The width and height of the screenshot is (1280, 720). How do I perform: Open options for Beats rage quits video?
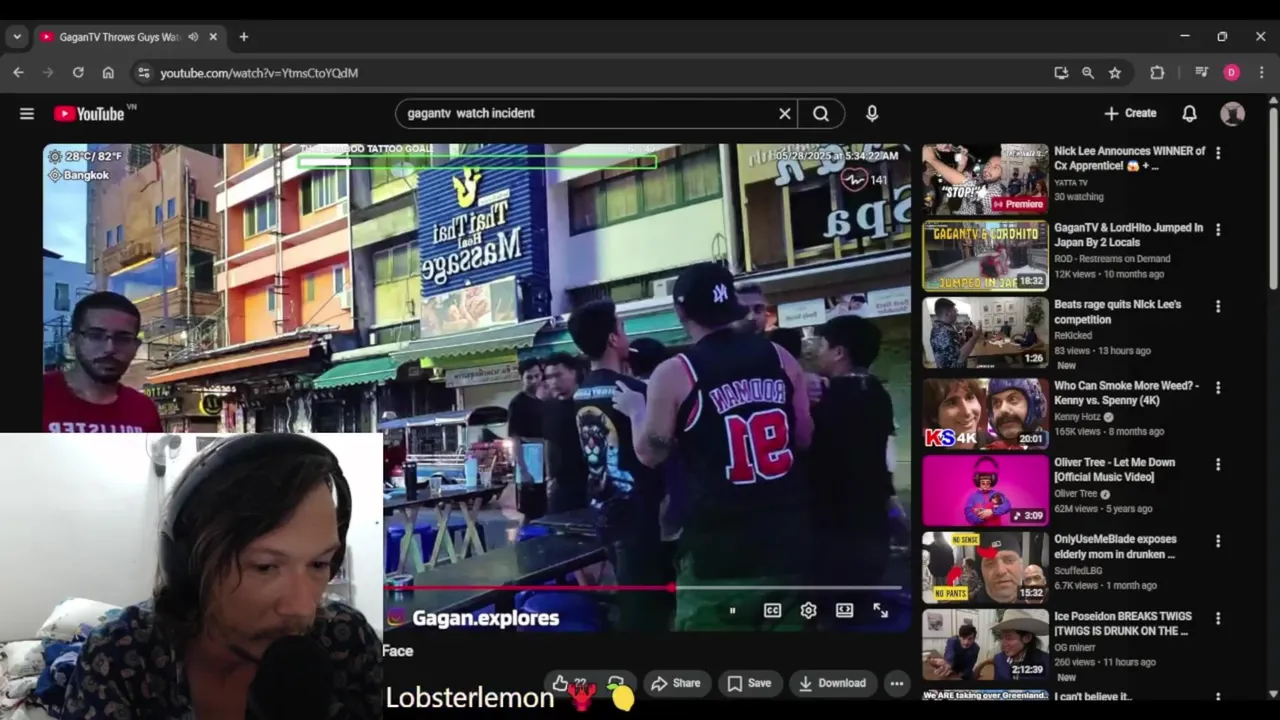coord(1218,306)
